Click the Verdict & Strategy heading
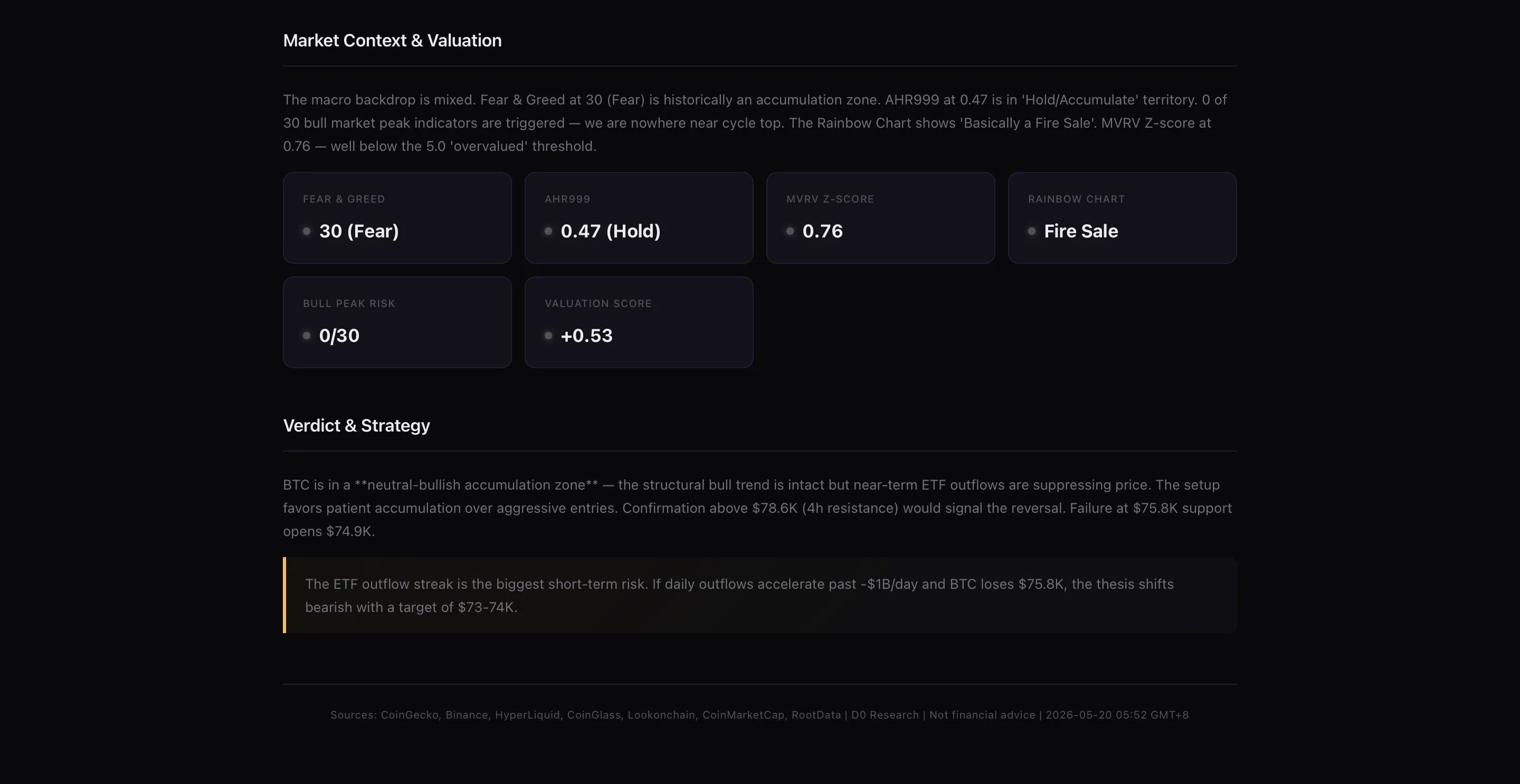 (356, 425)
